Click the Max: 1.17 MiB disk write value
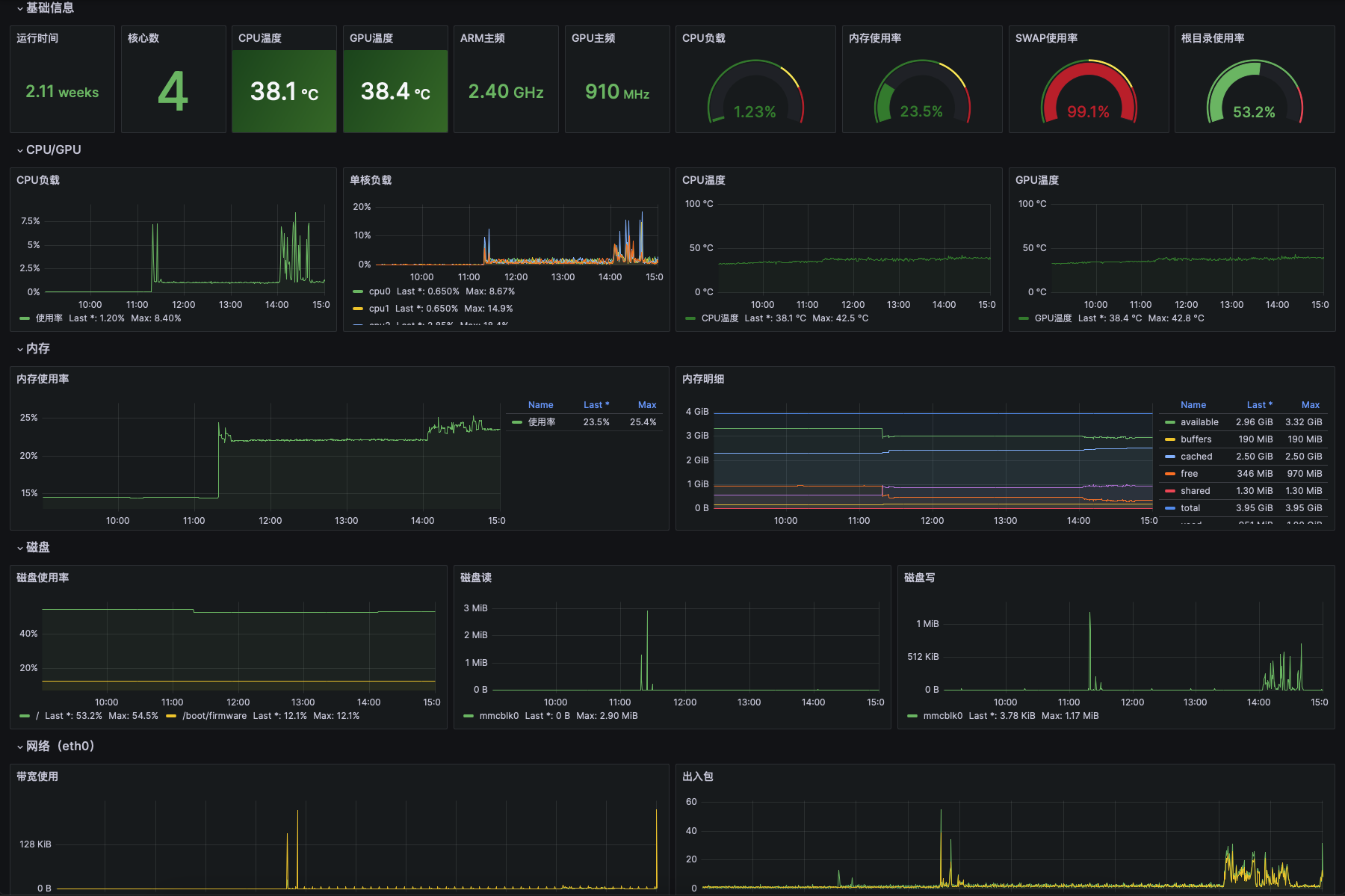1345x896 pixels. click(1070, 716)
